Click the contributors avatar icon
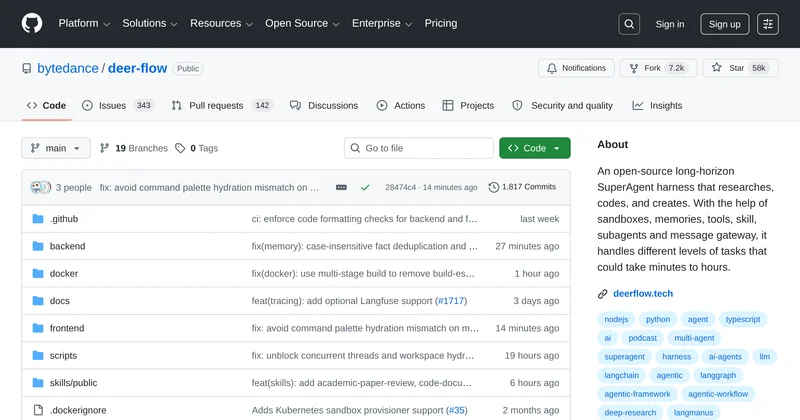Viewport: 800px width, 420px height. (x=40, y=187)
